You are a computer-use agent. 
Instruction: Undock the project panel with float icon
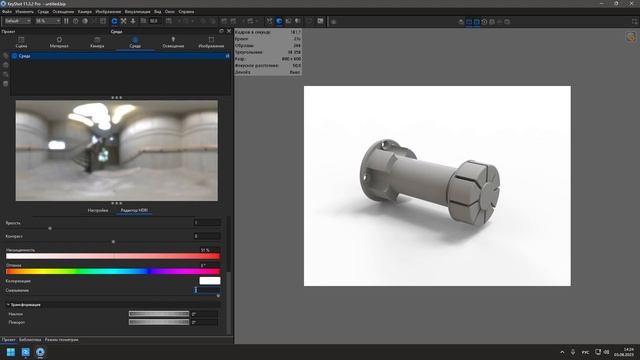click(221, 31)
